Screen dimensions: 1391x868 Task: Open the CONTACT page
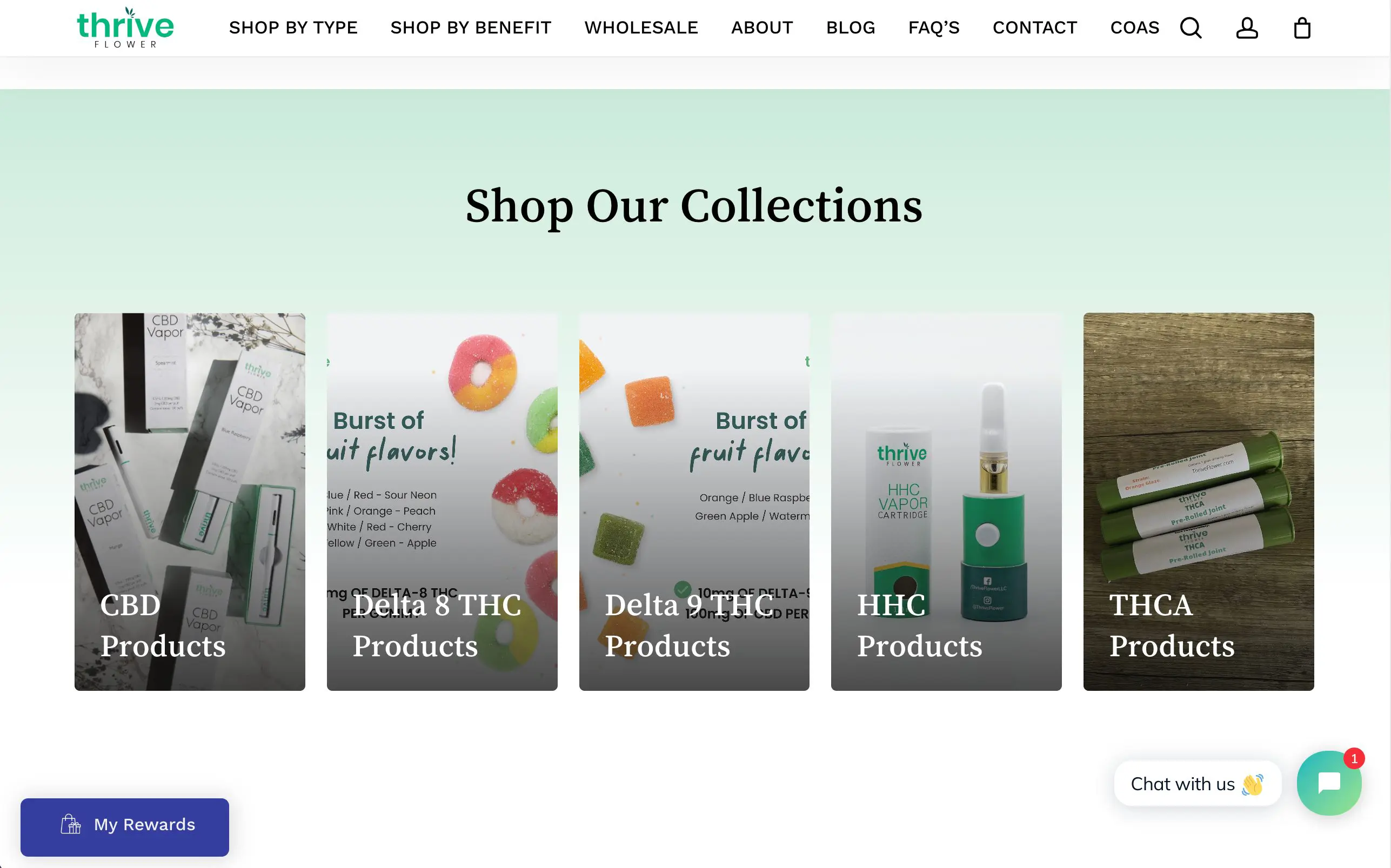tap(1034, 28)
